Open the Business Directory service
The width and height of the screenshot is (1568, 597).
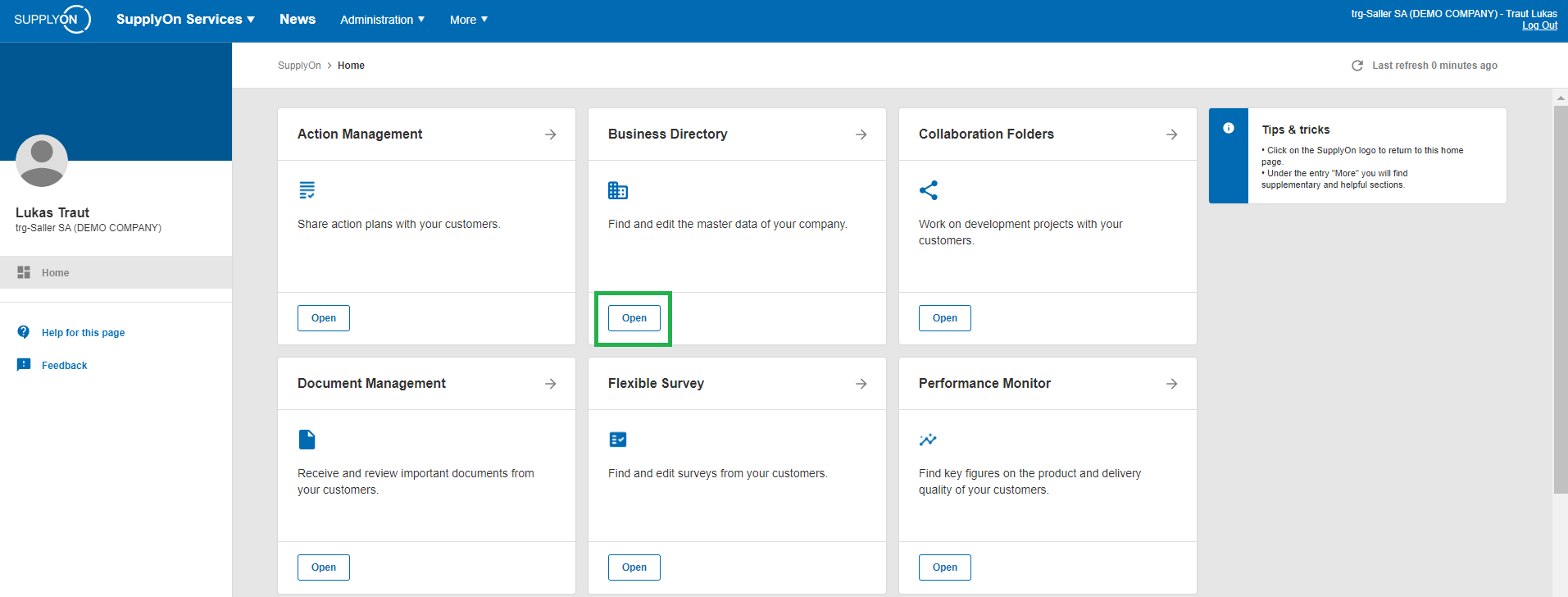pyautogui.click(x=634, y=318)
